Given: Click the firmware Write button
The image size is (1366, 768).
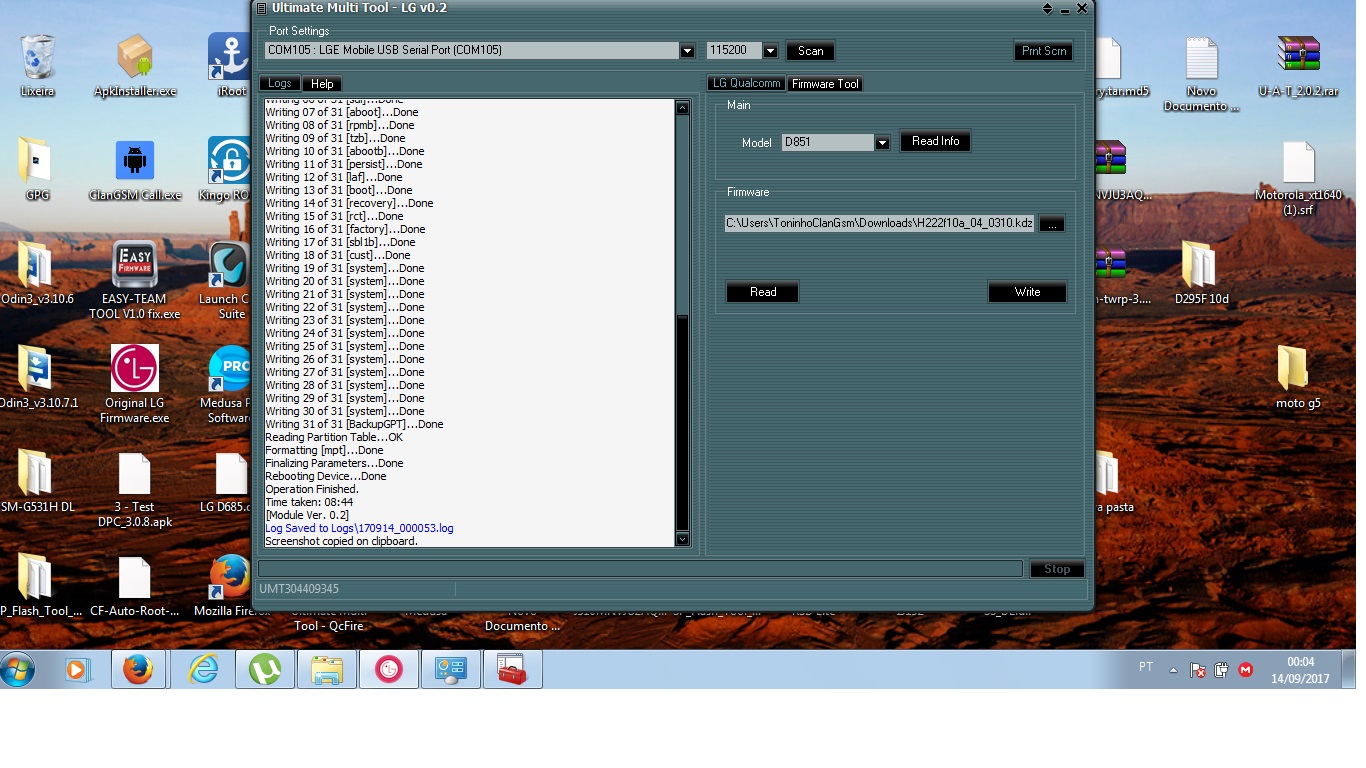Looking at the screenshot, I should click(x=1027, y=292).
